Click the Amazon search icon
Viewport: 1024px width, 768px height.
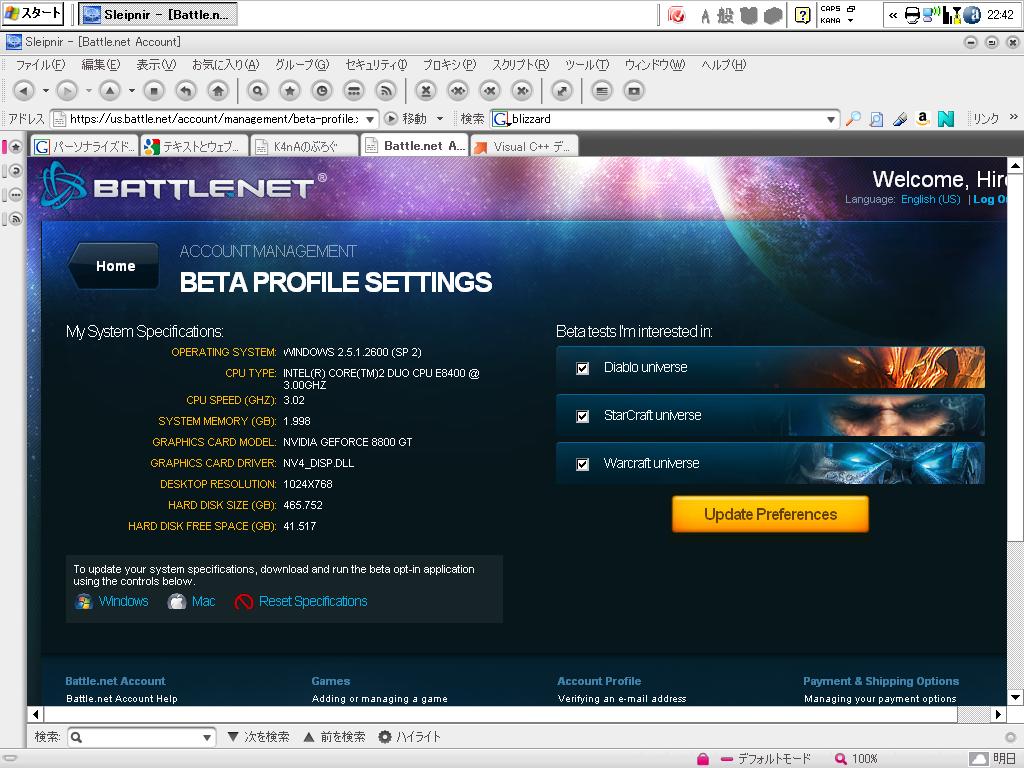(x=922, y=119)
